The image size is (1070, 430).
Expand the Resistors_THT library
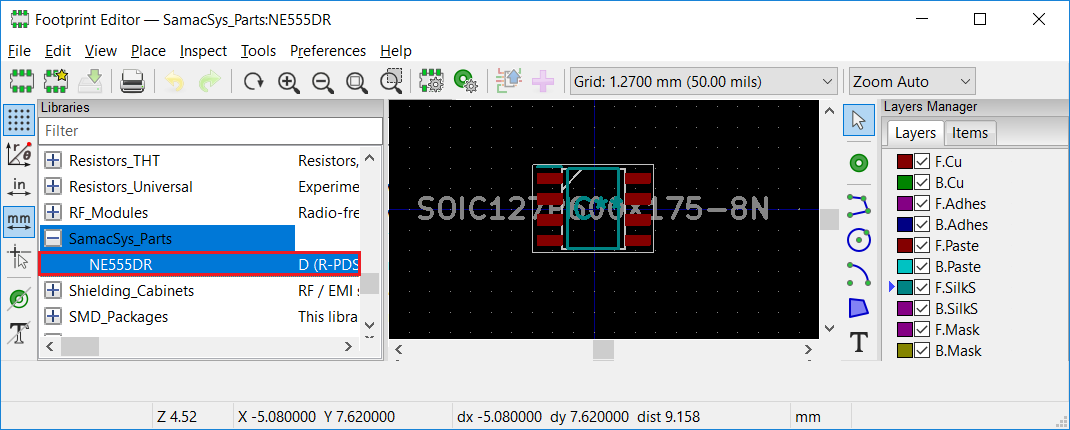pyautogui.click(x=53, y=161)
